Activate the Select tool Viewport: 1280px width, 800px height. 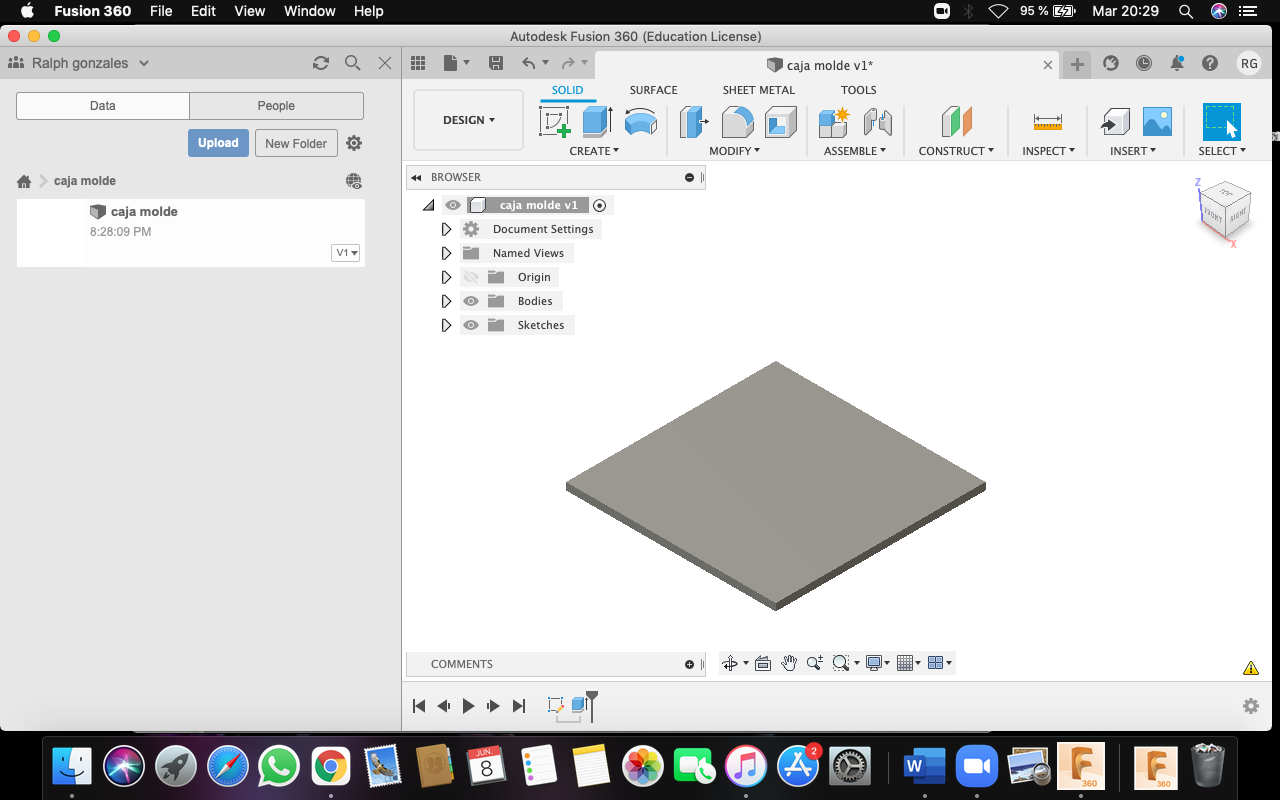pos(1221,122)
